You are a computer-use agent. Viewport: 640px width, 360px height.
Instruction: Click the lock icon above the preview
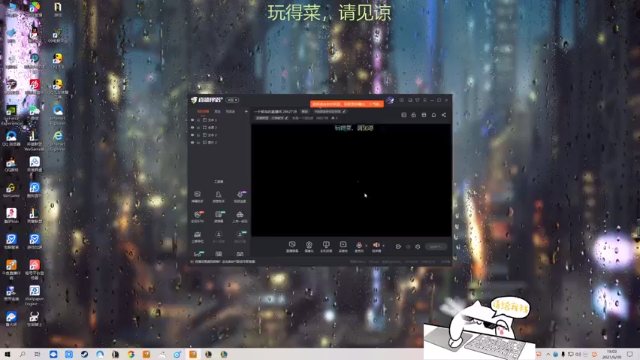tap(413, 115)
